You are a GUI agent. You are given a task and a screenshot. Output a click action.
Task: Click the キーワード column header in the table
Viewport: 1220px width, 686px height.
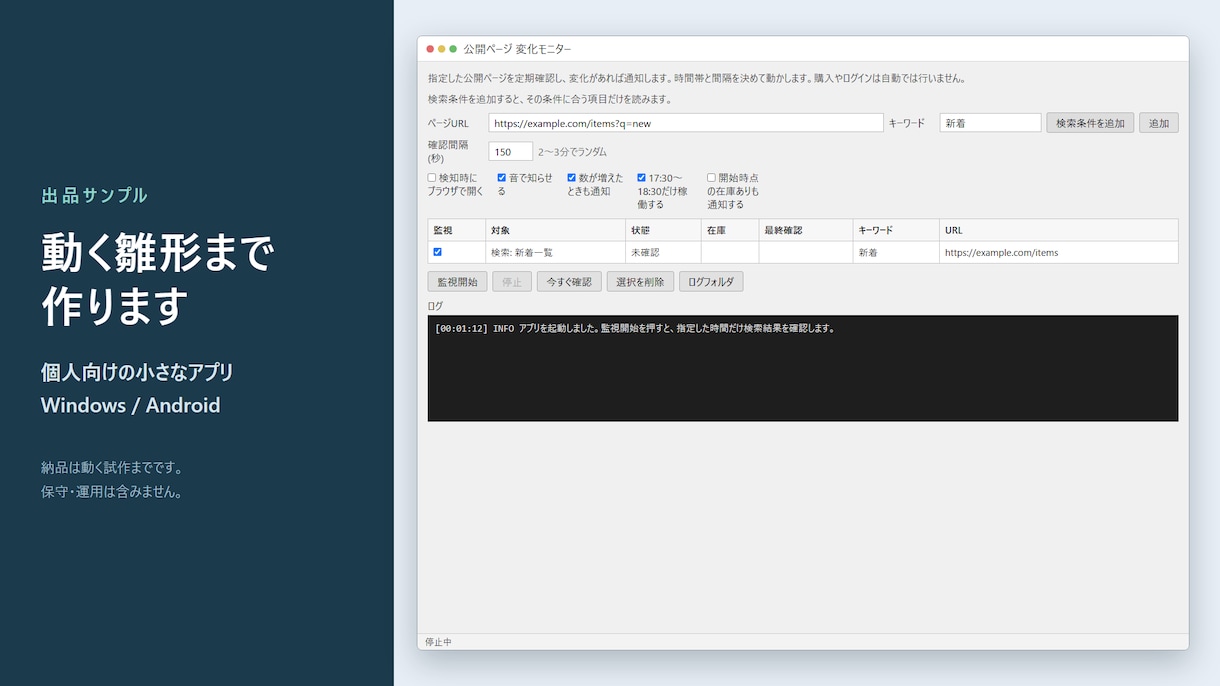(897, 230)
